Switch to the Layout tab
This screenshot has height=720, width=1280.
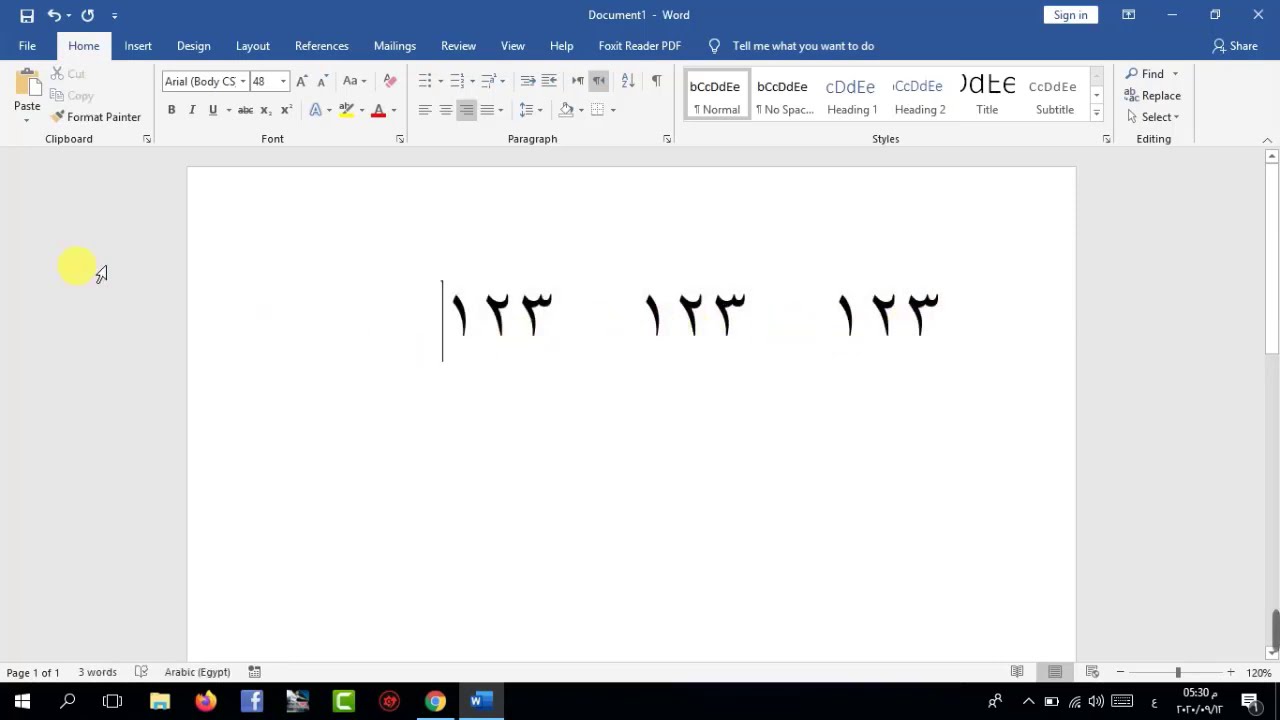(x=252, y=46)
